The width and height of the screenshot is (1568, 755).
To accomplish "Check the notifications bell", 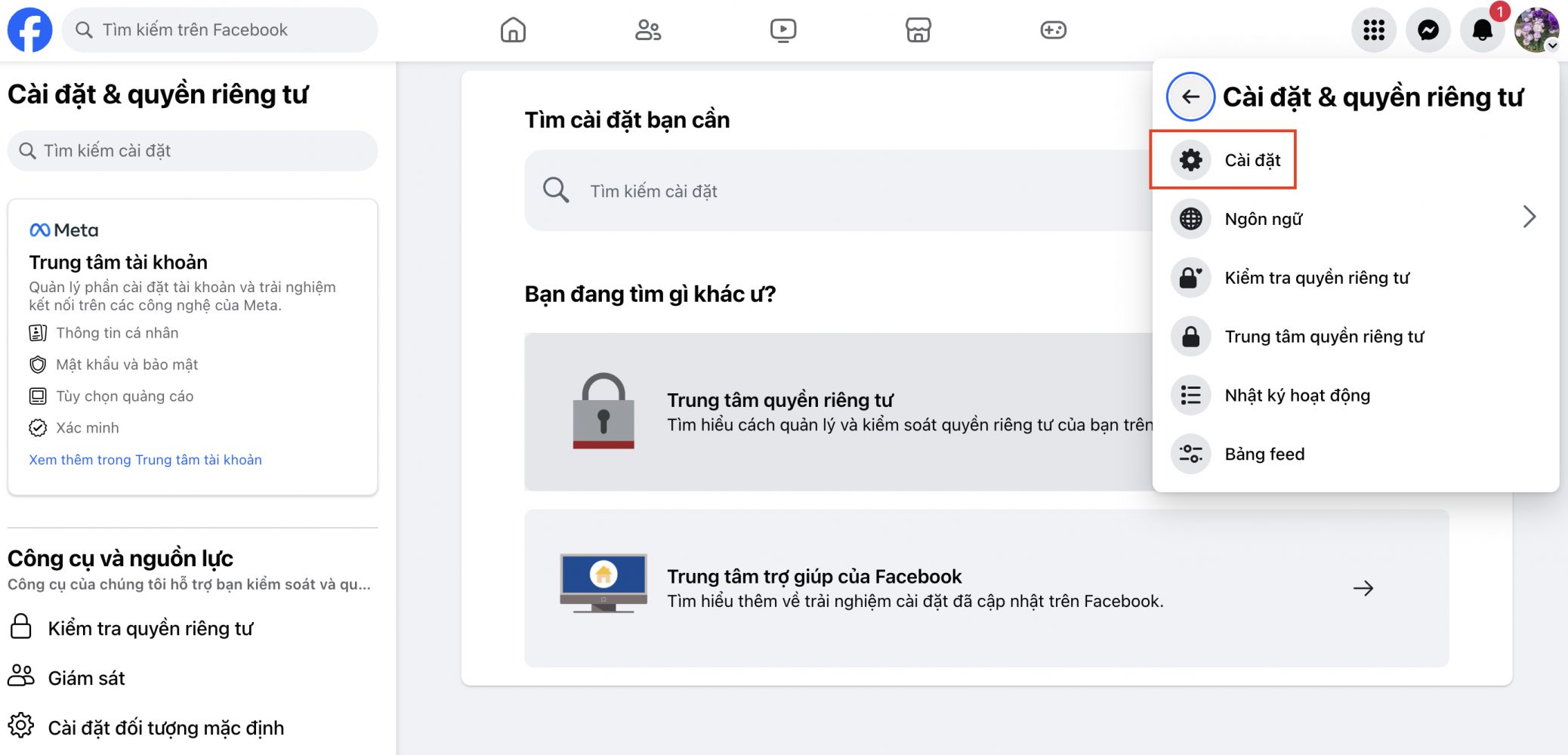I will (1482, 30).
